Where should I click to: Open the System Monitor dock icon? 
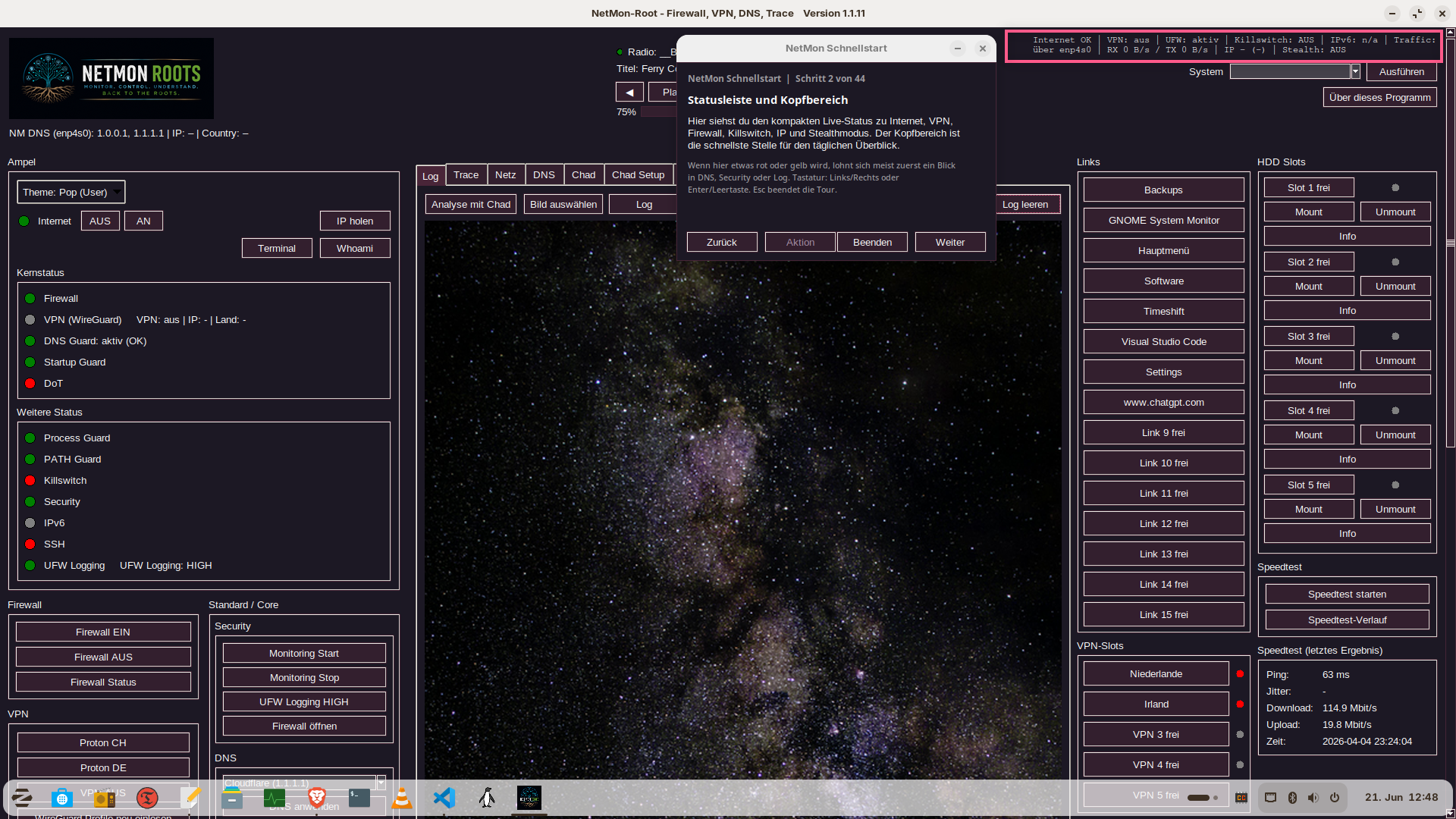[x=275, y=797]
